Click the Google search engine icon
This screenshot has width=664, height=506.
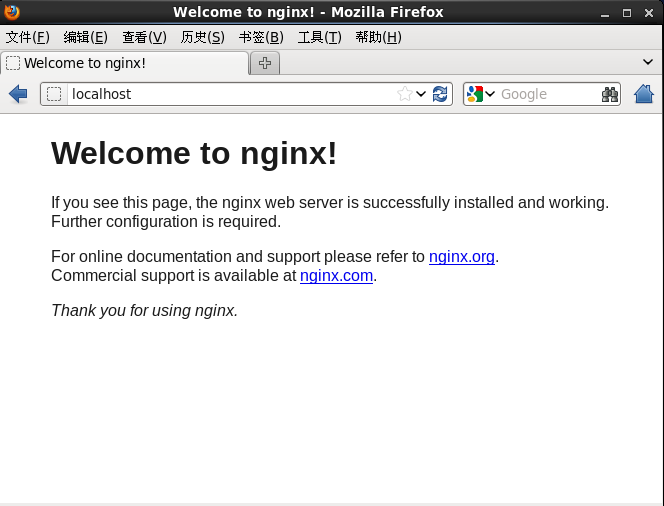click(475, 94)
